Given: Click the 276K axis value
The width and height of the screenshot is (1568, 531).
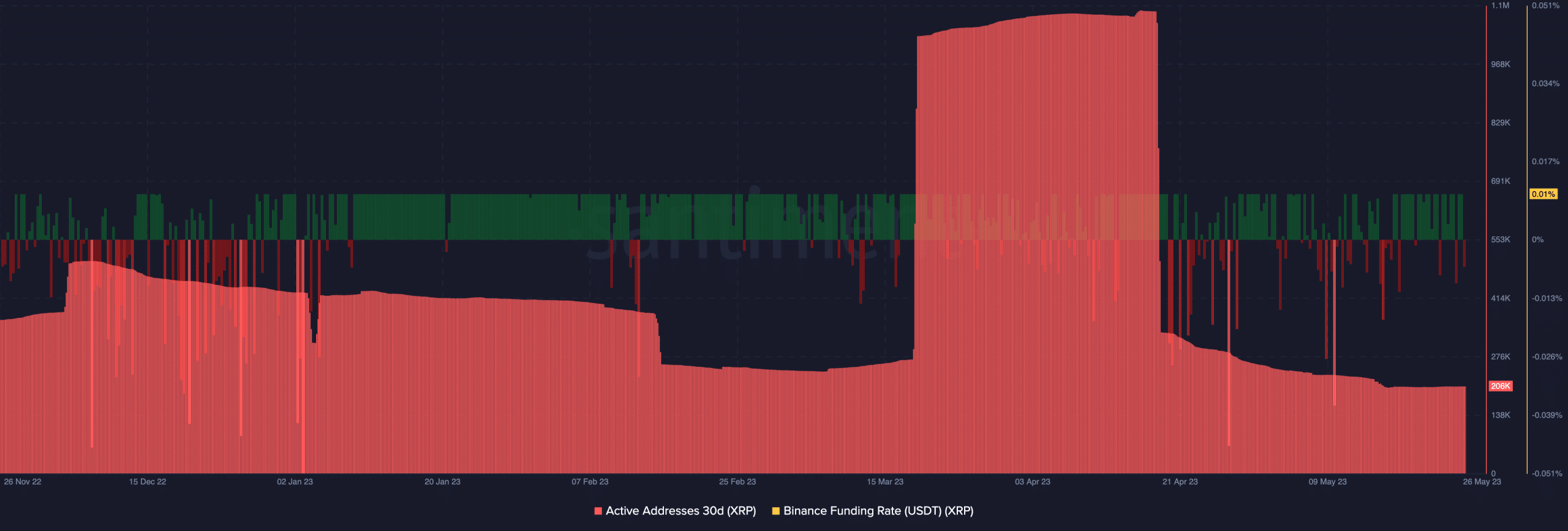Looking at the screenshot, I should coord(1501,356).
